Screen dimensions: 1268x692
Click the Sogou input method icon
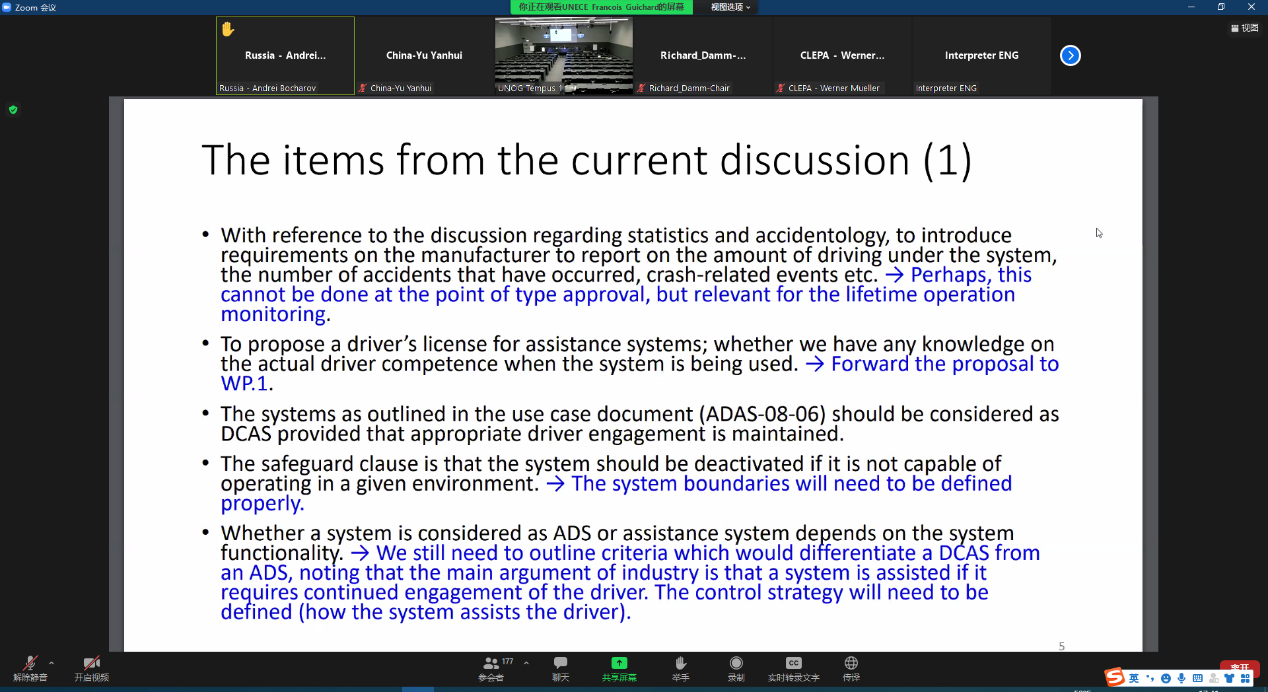pos(1113,678)
